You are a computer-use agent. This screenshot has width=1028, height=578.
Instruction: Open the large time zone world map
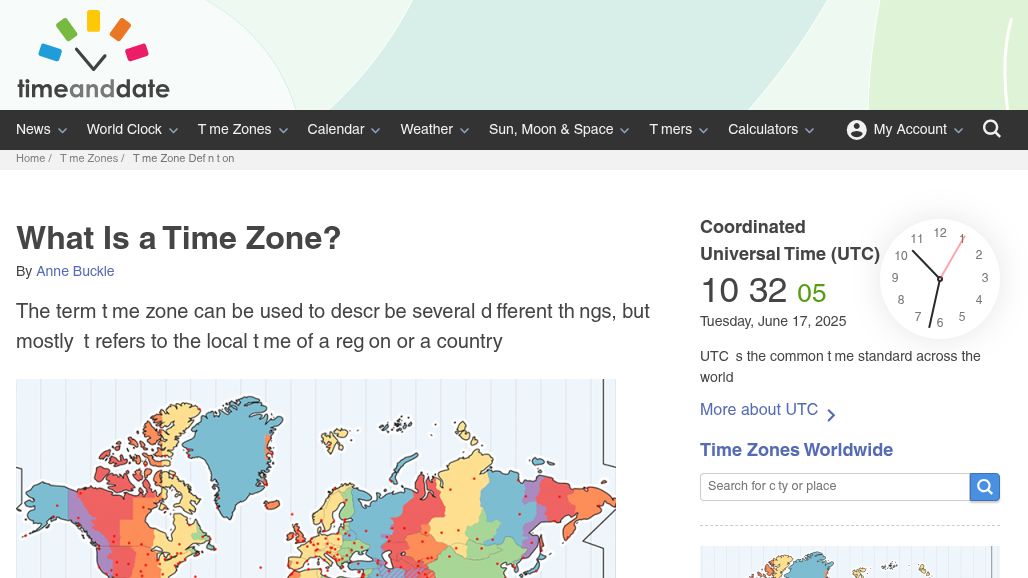pos(316,478)
